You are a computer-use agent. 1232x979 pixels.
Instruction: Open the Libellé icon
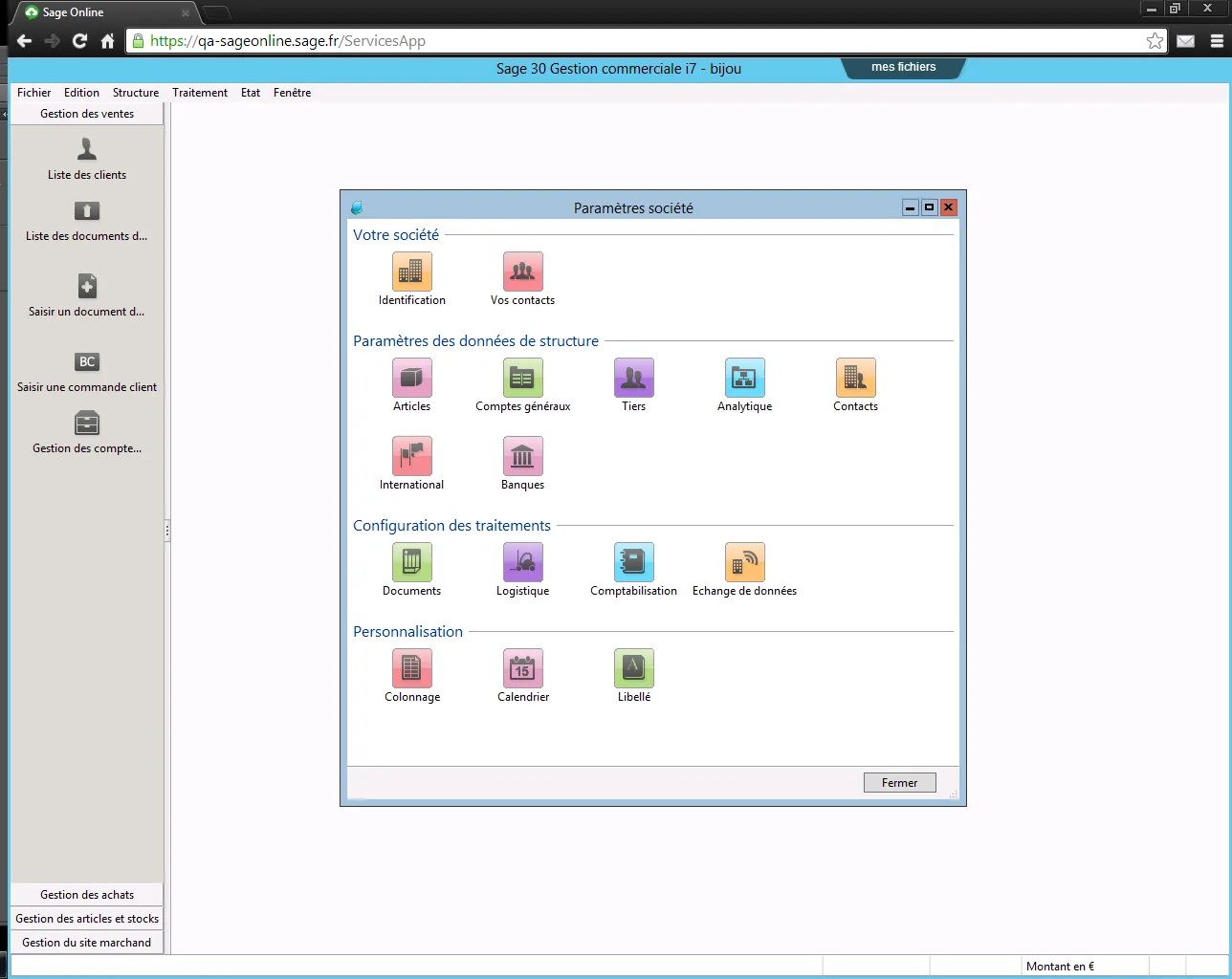634,668
